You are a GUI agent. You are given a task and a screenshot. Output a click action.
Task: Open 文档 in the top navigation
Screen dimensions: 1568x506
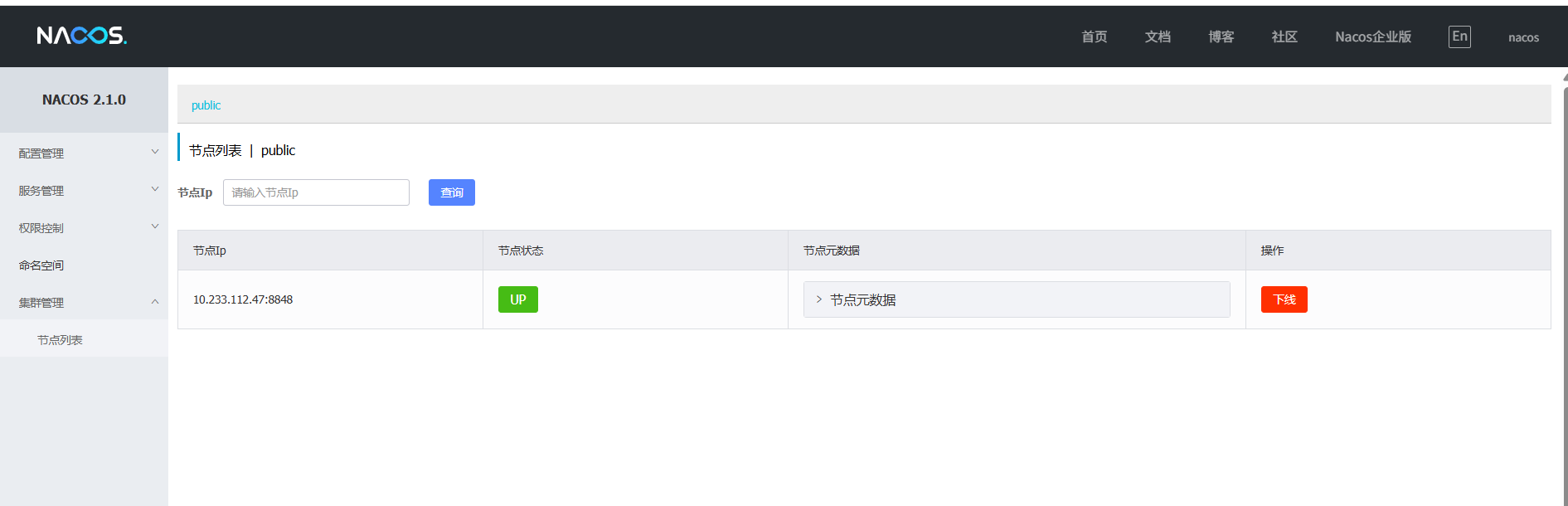(1158, 36)
